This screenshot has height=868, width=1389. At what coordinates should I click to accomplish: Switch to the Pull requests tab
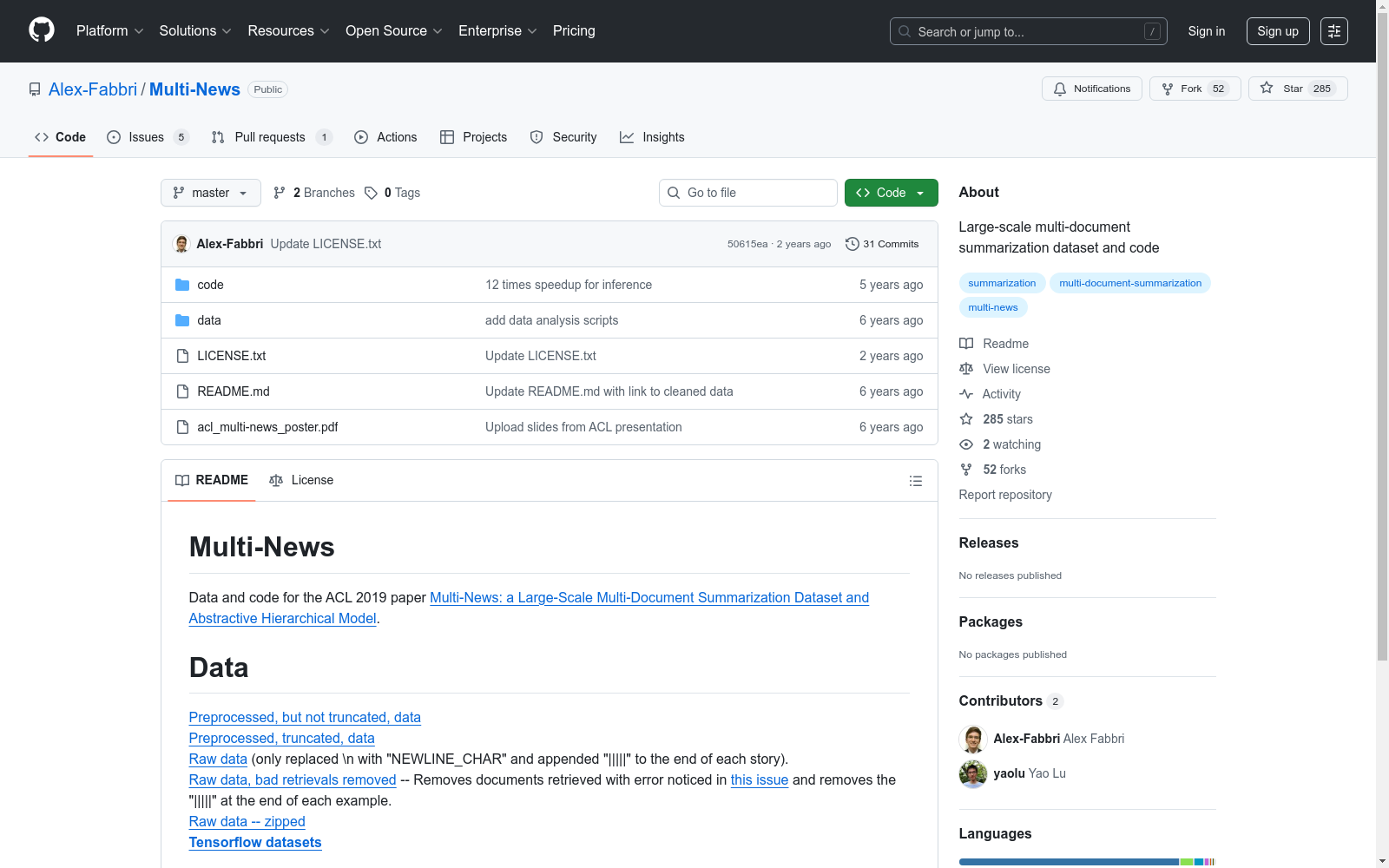[272, 137]
